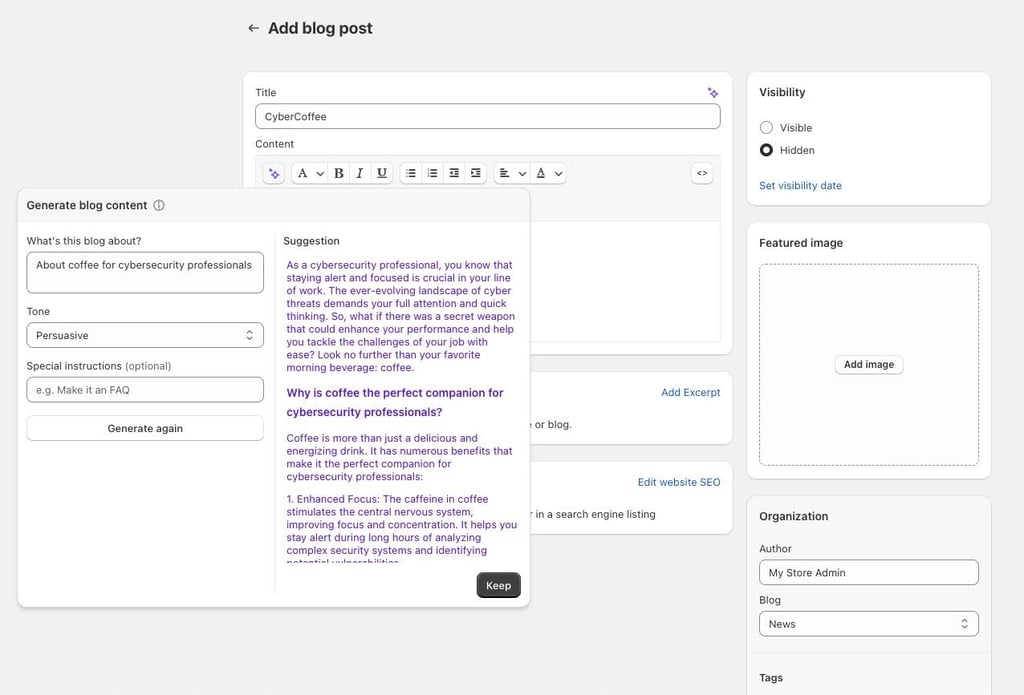Click the outdent icon in the toolbar
The height and width of the screenshot is (695, 1024).
[x=454, y=173]
